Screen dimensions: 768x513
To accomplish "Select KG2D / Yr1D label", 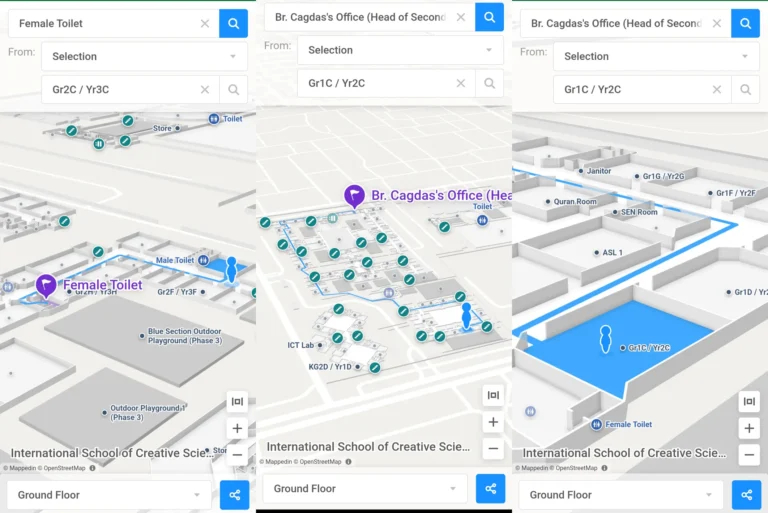I will coord(330,366).
